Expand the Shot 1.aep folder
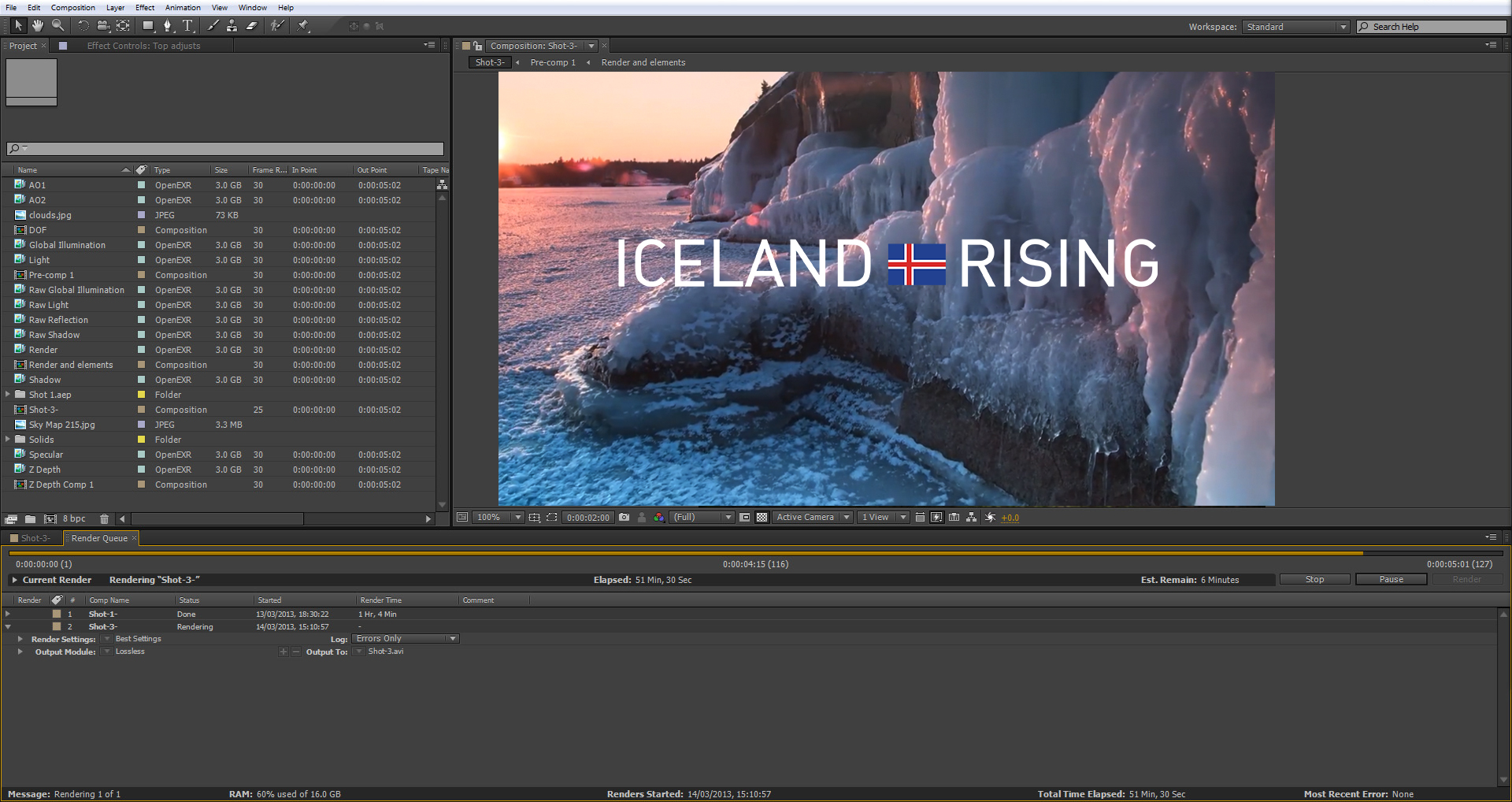 coord(8,394)
